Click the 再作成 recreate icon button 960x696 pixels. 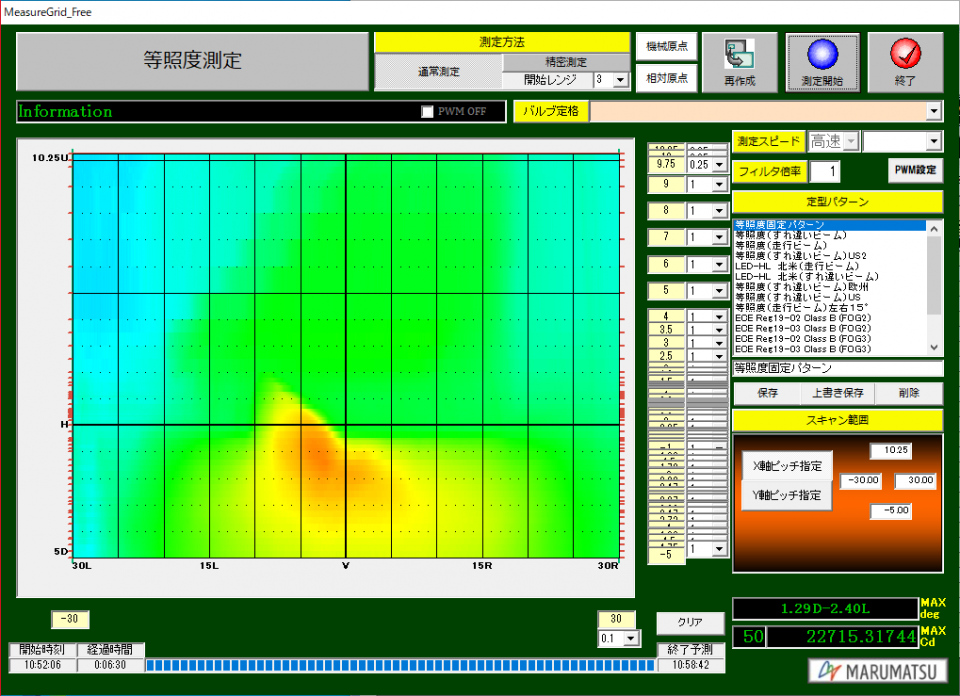[x=739, y=62]
